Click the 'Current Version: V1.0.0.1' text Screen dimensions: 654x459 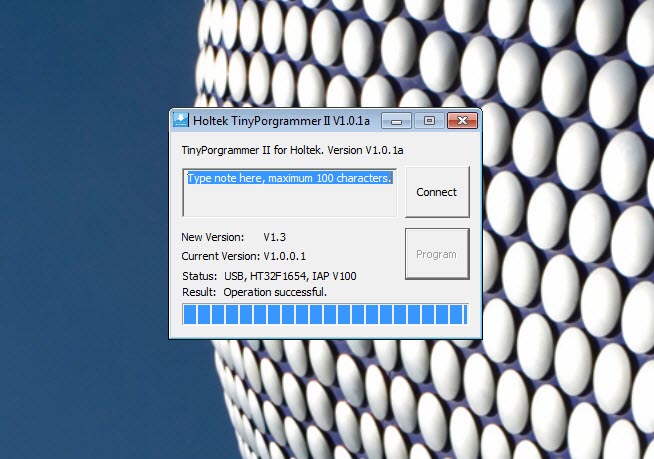(244, 256)
